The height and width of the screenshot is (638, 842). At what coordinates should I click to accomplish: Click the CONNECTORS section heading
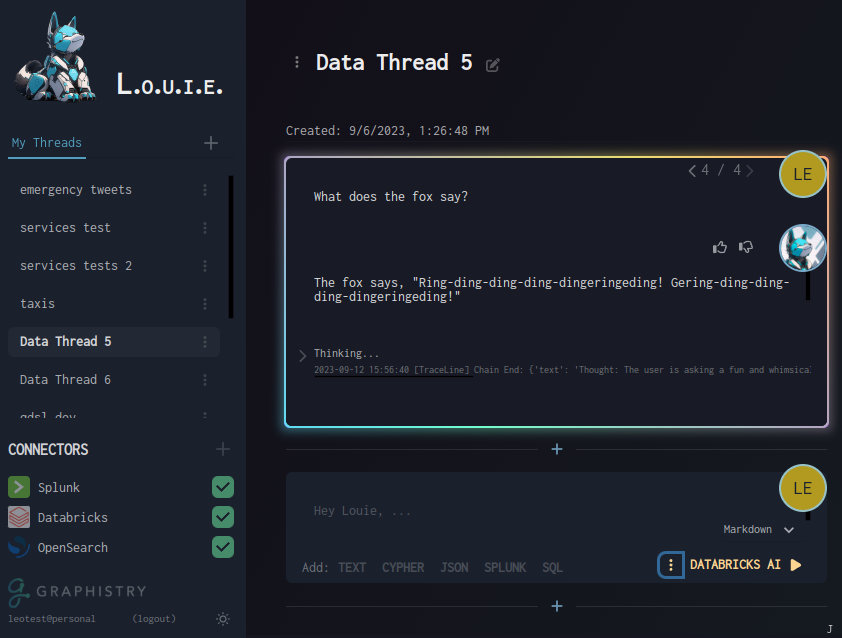pos(48,450)
